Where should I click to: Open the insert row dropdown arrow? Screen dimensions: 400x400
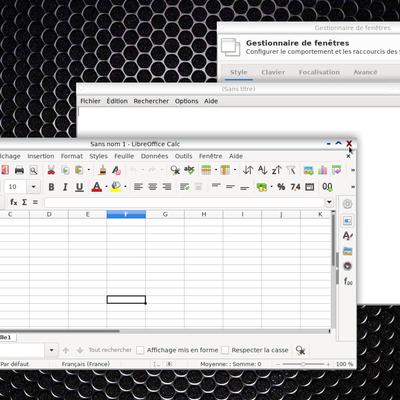pyautogui.click(x=216, y=170)
